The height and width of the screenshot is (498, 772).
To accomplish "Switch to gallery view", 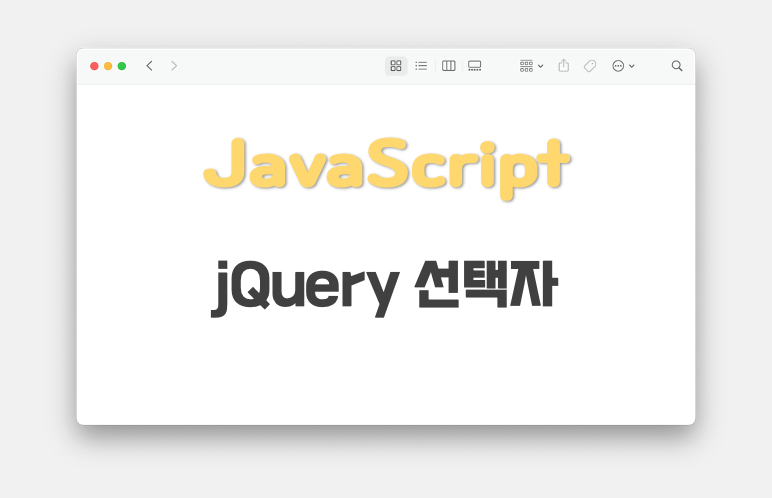I will (x=475, y=66).
